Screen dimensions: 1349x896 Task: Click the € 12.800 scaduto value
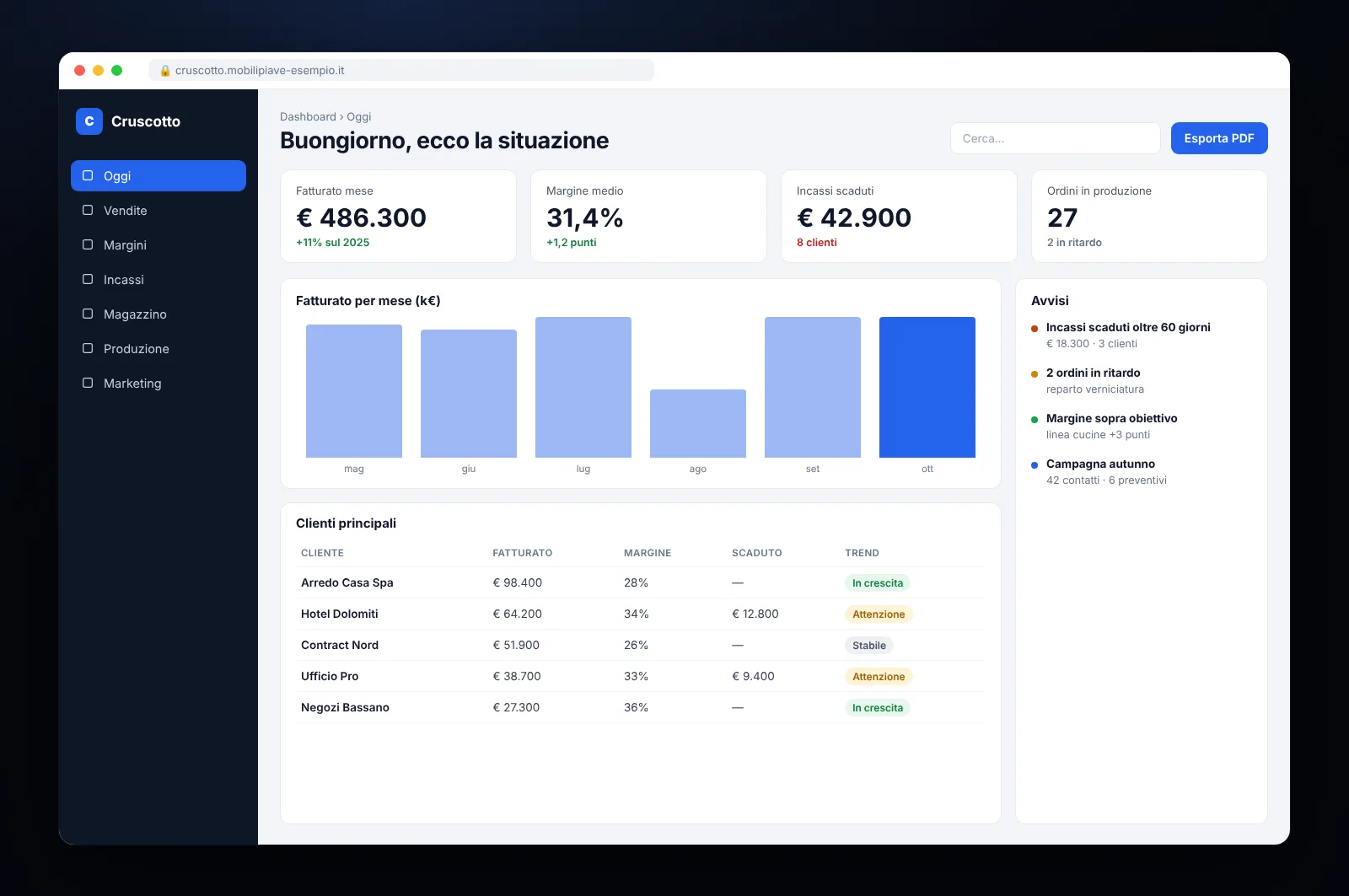point(755,614)
